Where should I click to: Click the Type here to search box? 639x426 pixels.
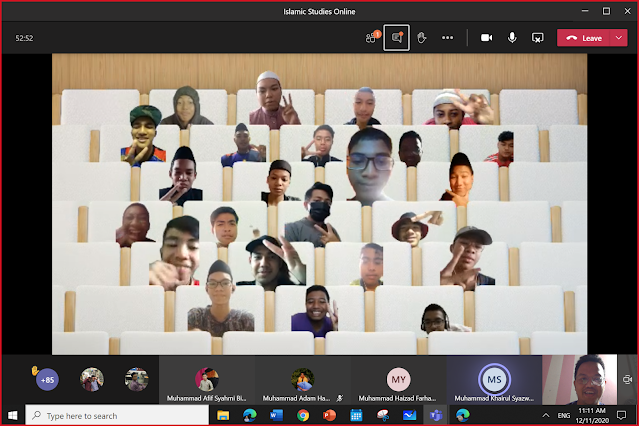[x=117, y=415]
